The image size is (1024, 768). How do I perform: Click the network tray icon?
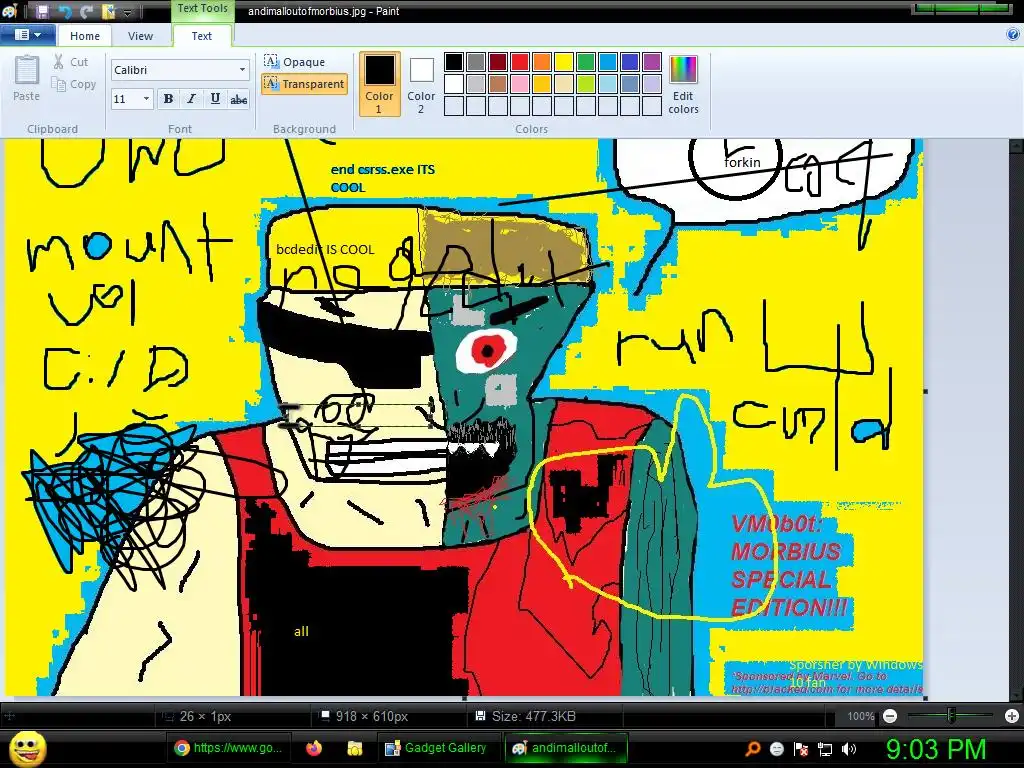coord(825,749)
